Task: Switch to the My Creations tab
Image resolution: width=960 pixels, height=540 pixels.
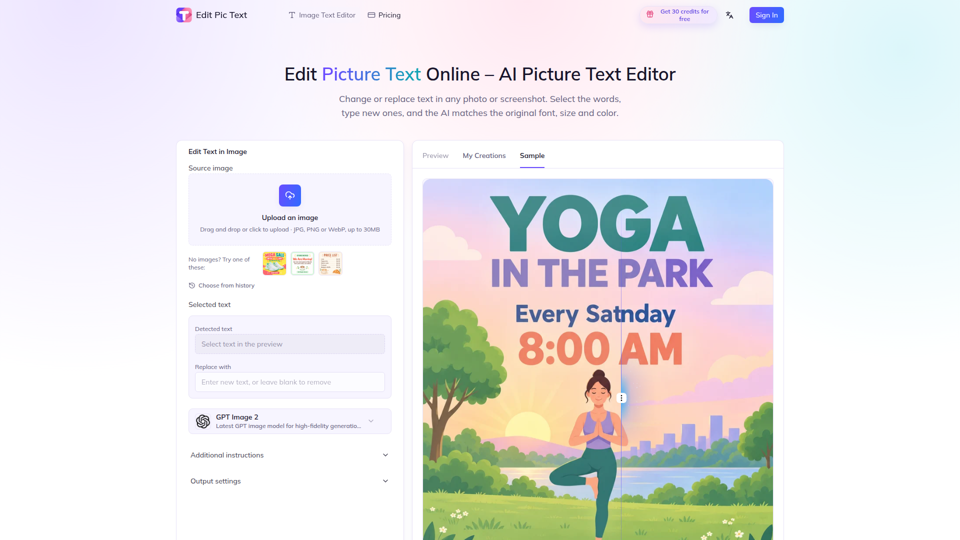Action: pos(484,156)
